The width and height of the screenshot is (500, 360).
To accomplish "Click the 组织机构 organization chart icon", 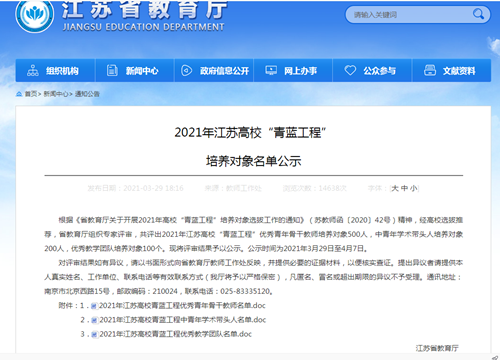I will (33, 70).
